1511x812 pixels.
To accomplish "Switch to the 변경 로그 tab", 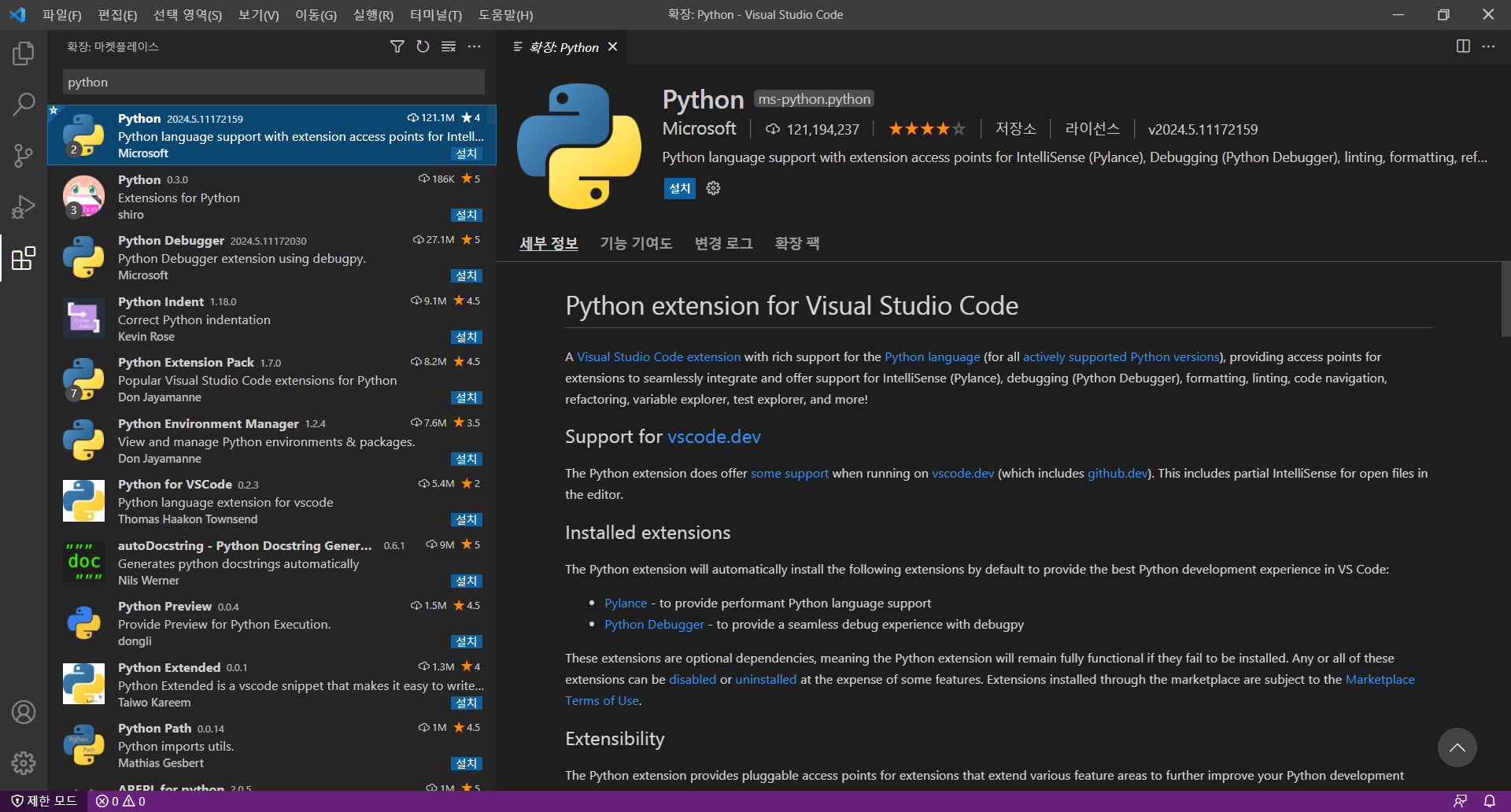I will tap(723, 243).
